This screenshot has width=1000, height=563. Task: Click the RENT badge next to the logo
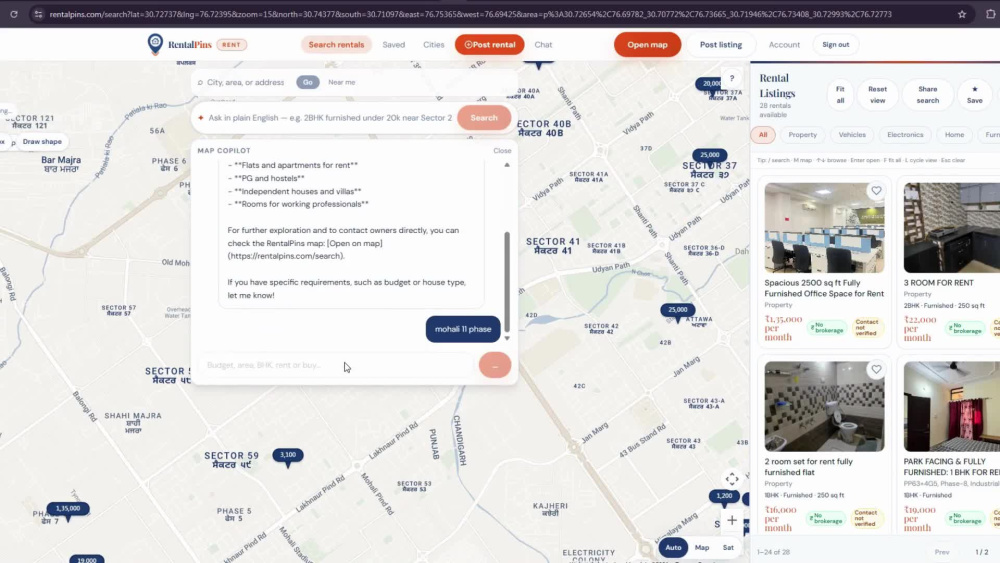[x=232, y=45]
